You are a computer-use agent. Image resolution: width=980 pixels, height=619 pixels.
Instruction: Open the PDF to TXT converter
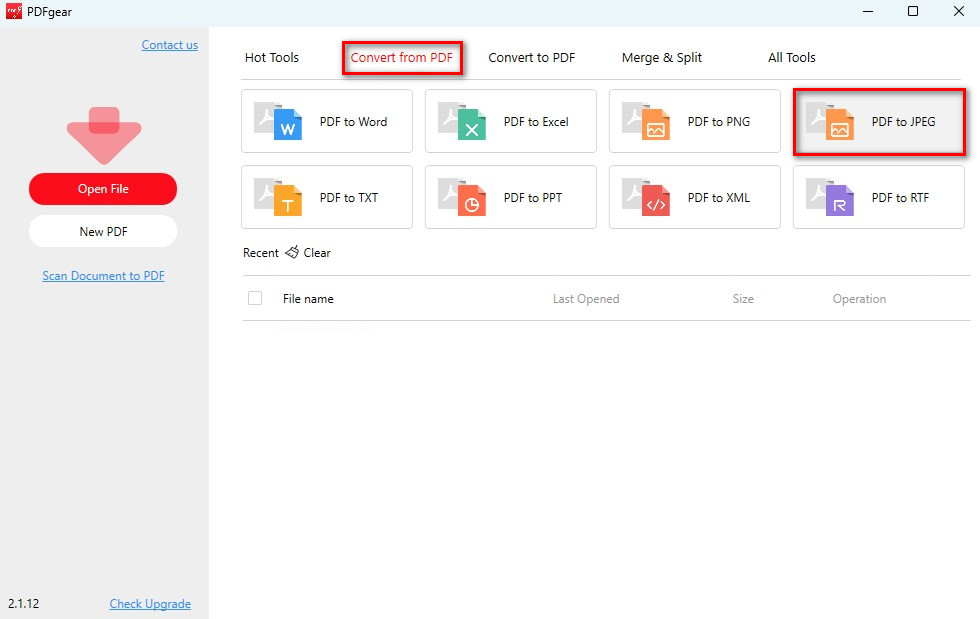[327, 197]
